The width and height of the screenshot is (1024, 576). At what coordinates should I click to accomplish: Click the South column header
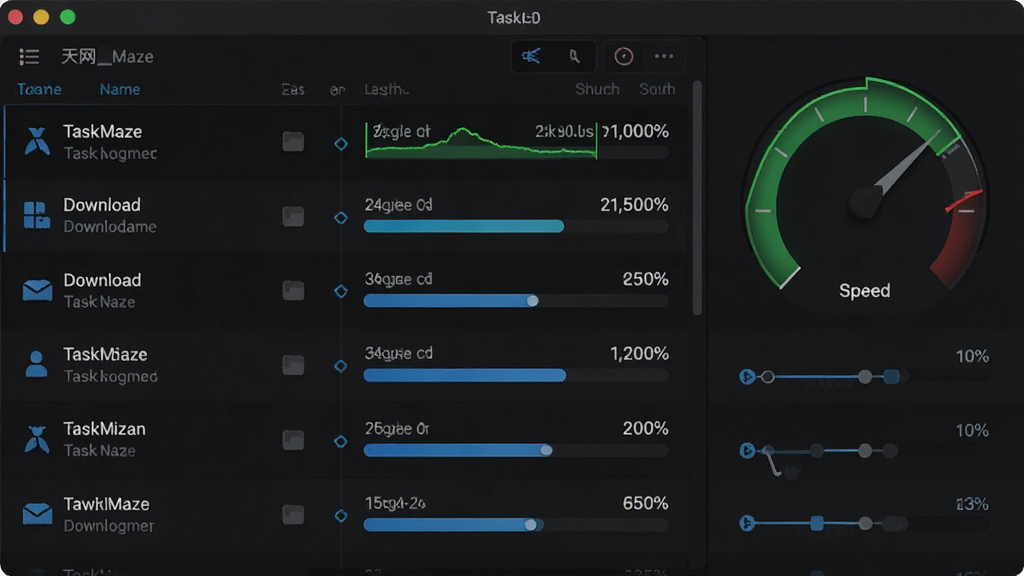click(x=657, y=89)
